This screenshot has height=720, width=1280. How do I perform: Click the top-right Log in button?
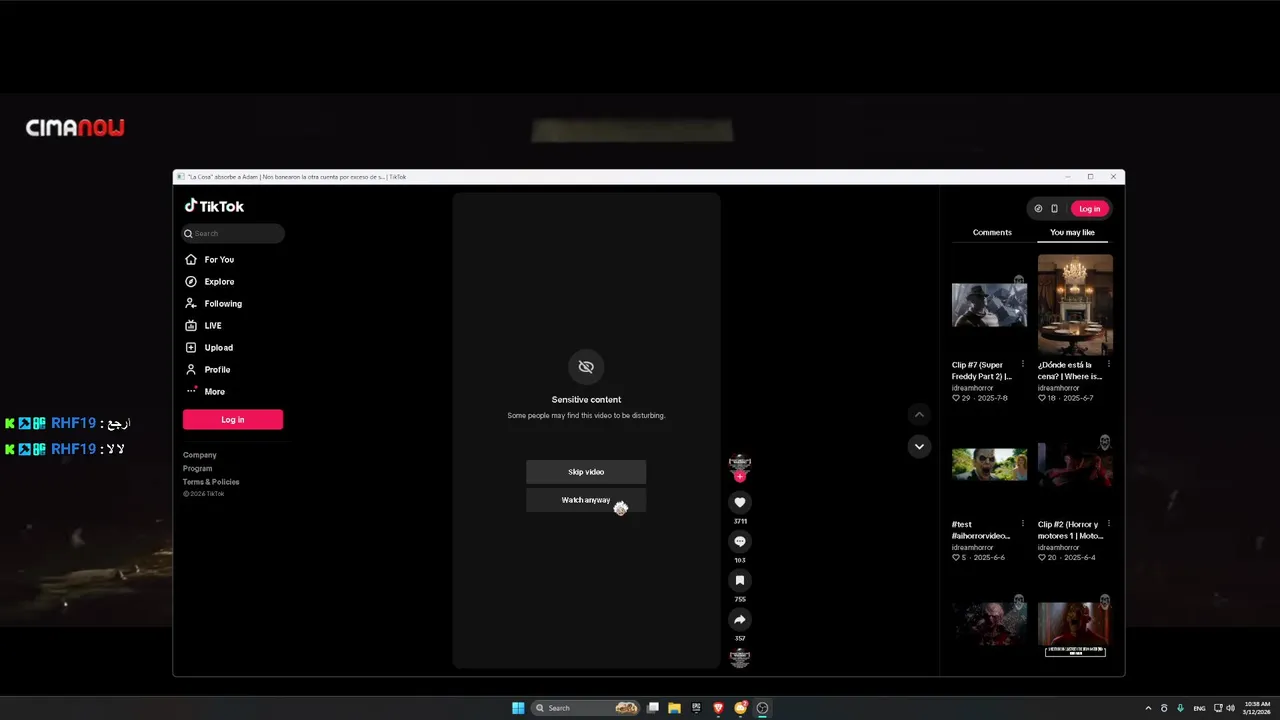click(1090, 209)
